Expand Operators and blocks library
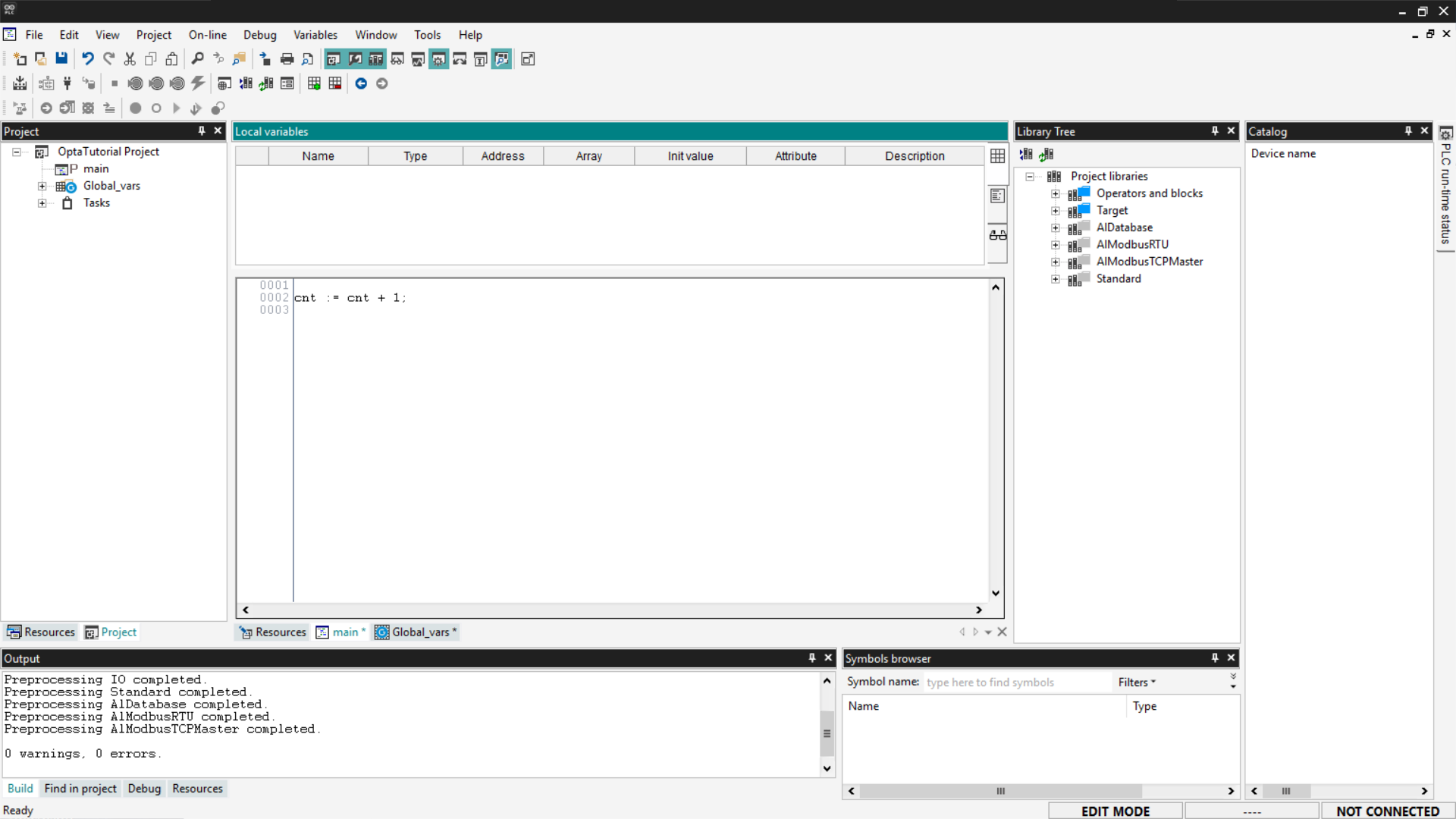 [x=1055, y=193]
